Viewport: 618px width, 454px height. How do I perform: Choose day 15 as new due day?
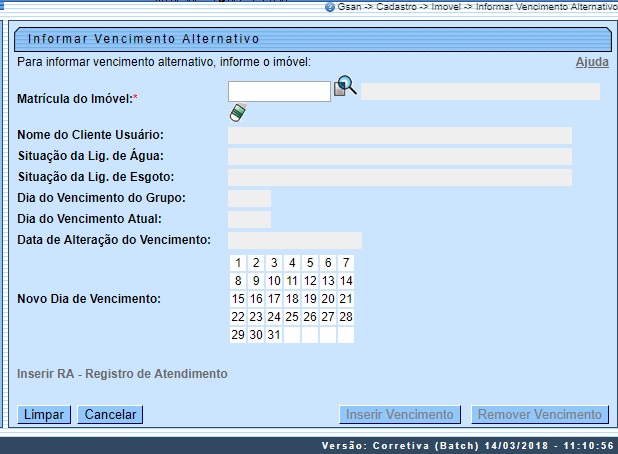(238, 299)
